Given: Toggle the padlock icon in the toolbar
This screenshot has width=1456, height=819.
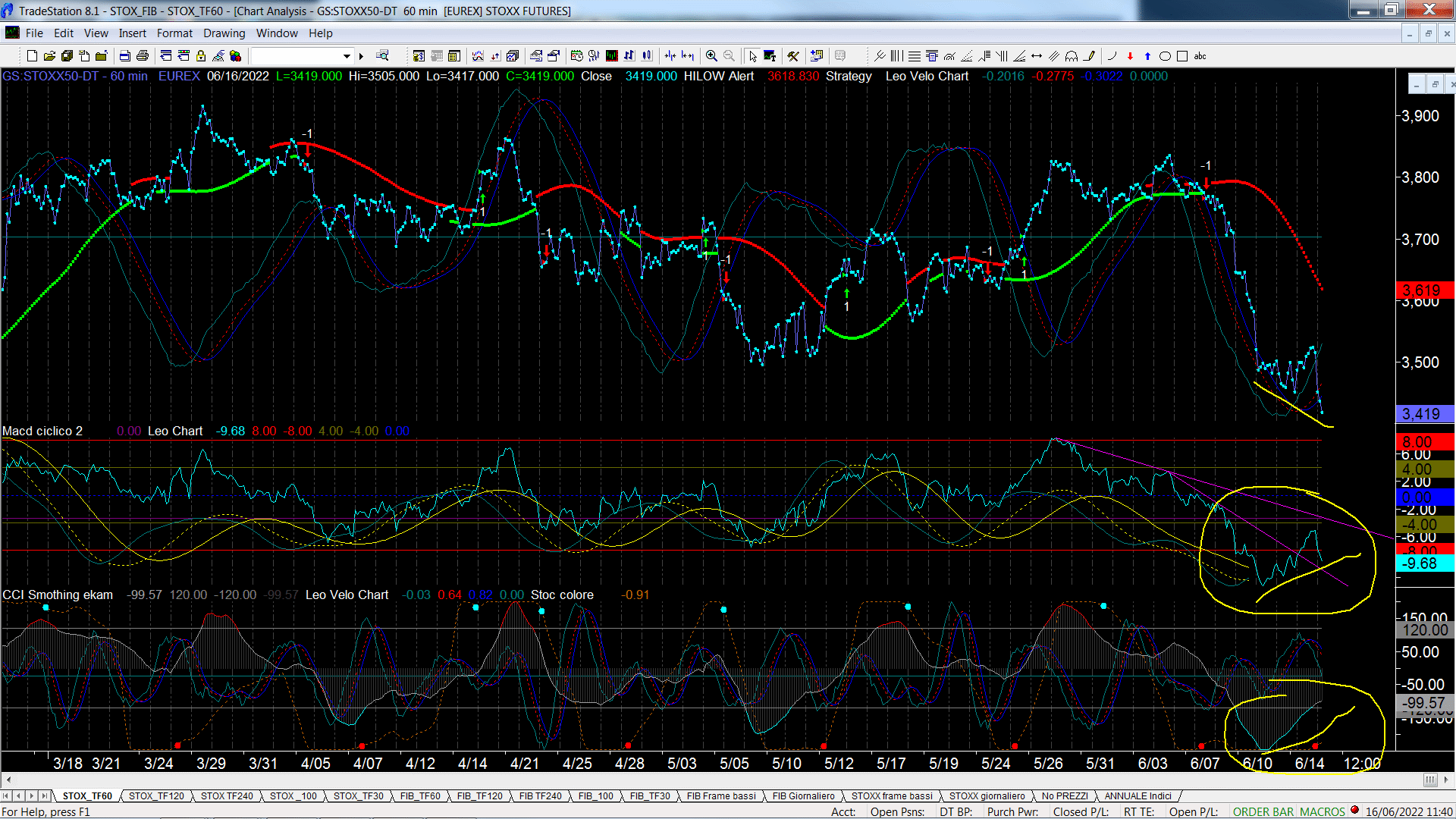Looking at the screenshot, I should (201, 56).
